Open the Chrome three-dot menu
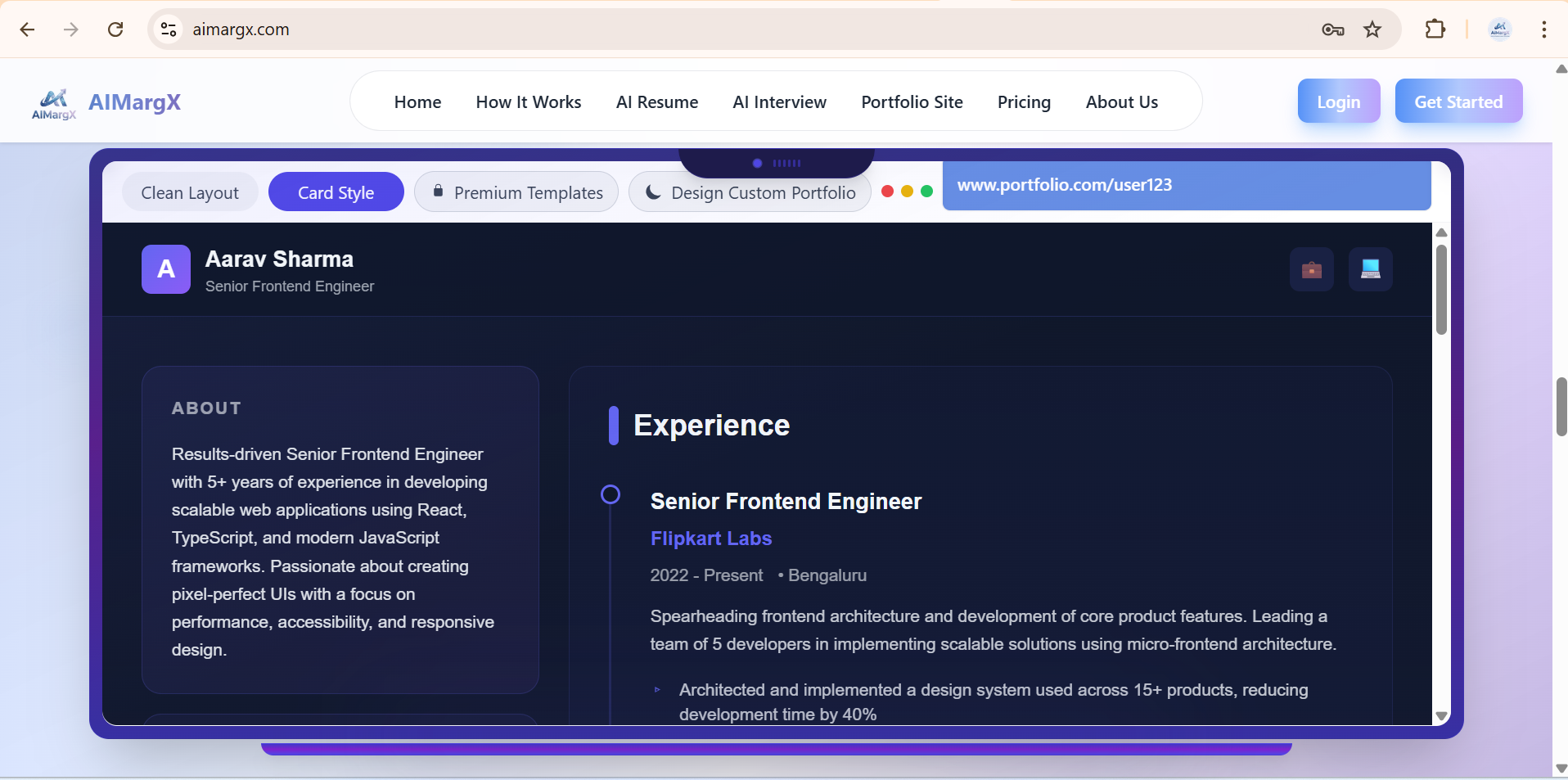The image size is (1568, 780). pos(1544,29)
